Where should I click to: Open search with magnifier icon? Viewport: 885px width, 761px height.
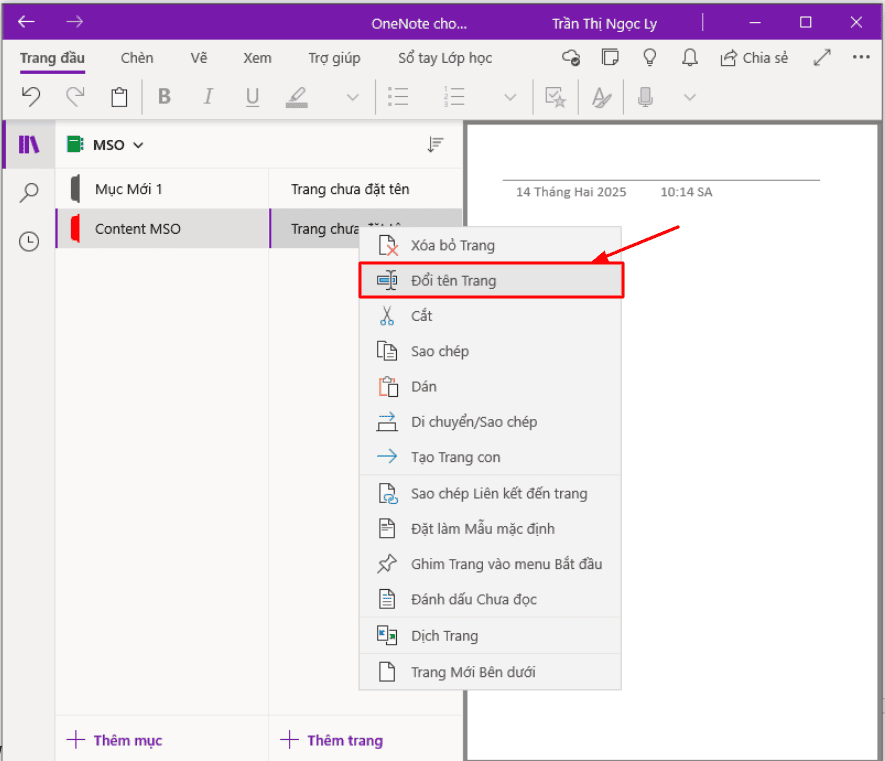tap(29, 193)
